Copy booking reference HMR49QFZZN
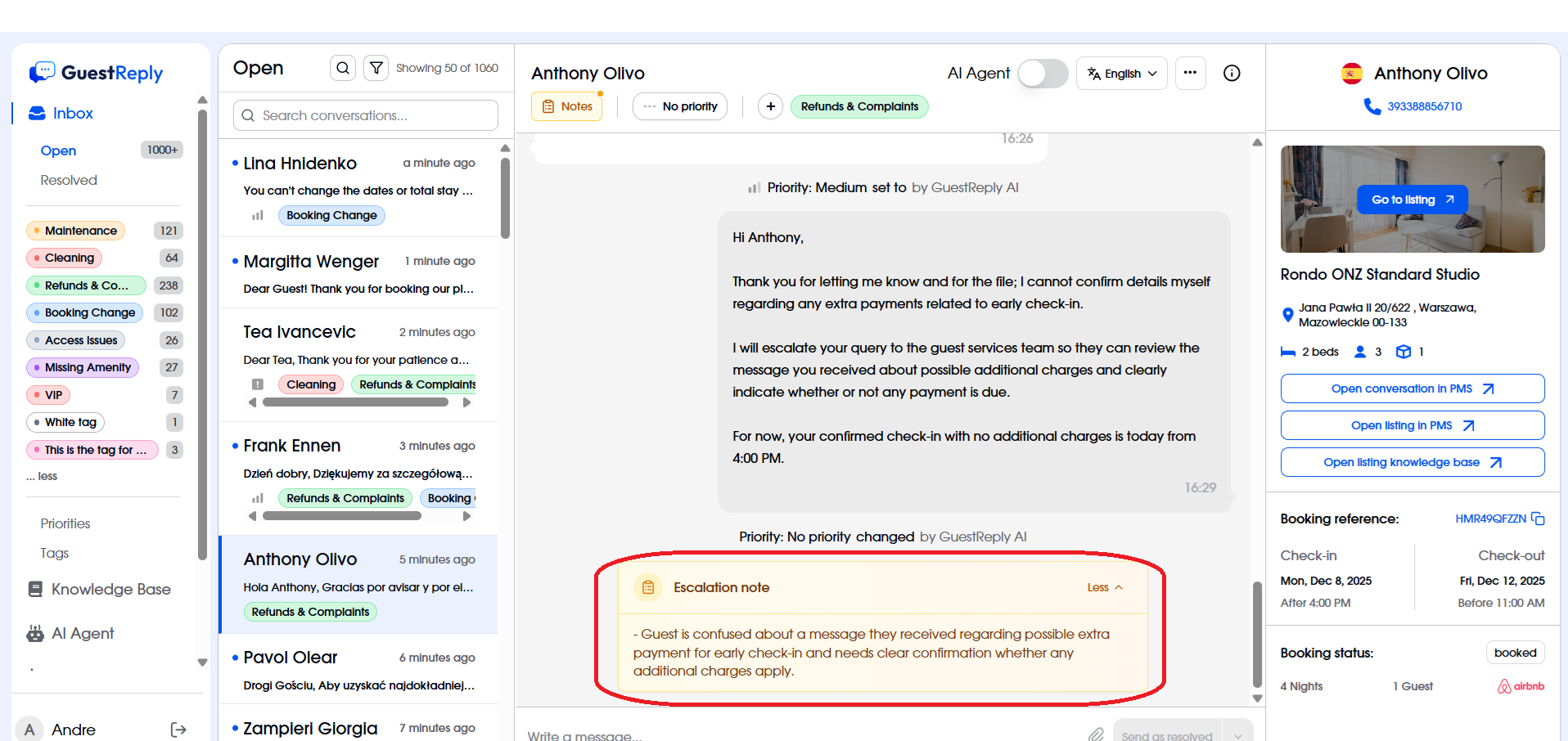Screen dimensions: 1568x741 (1539, 519)
